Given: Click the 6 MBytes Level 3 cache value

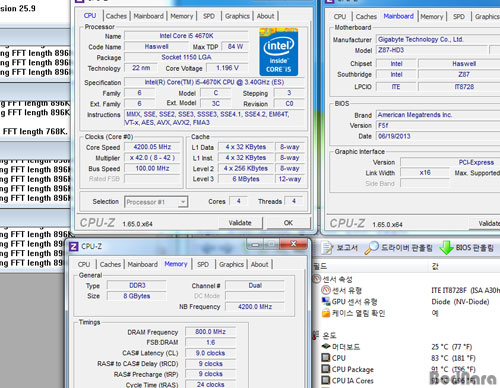Looking at the screenshot, I should (x=246, y=179).
